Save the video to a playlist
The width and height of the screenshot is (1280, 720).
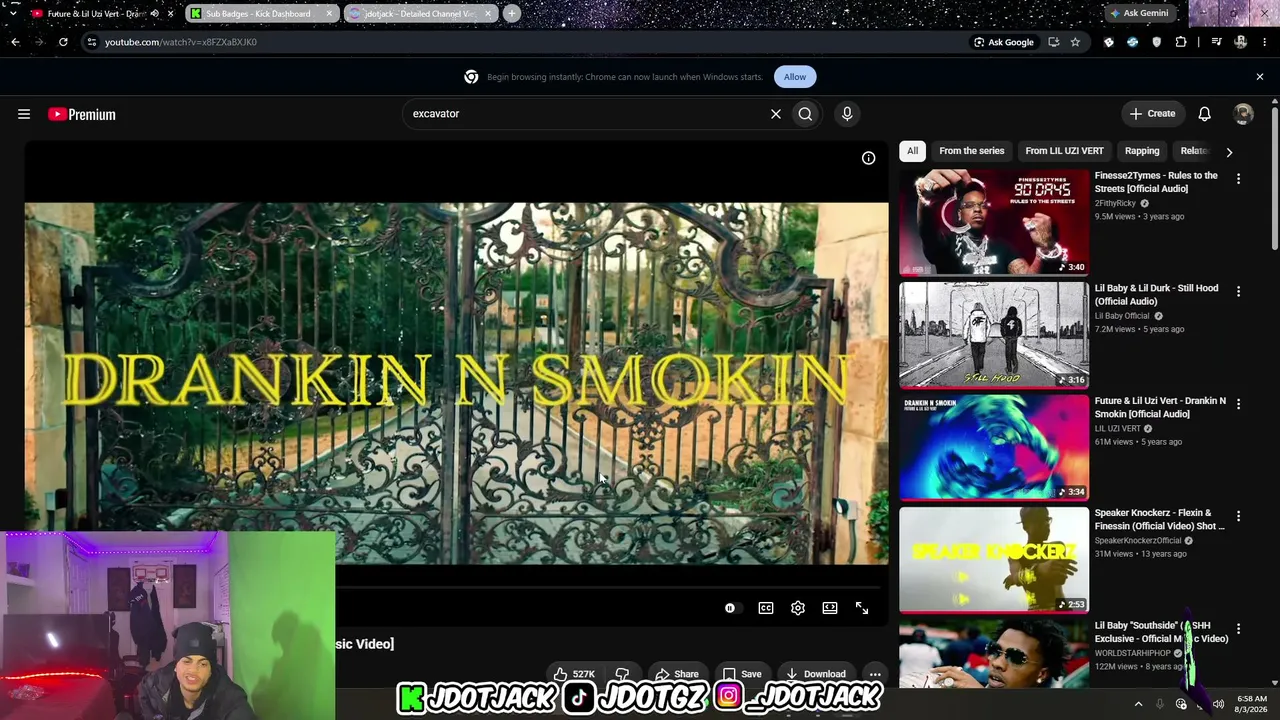pyautogui.click(x=742, y=674)
